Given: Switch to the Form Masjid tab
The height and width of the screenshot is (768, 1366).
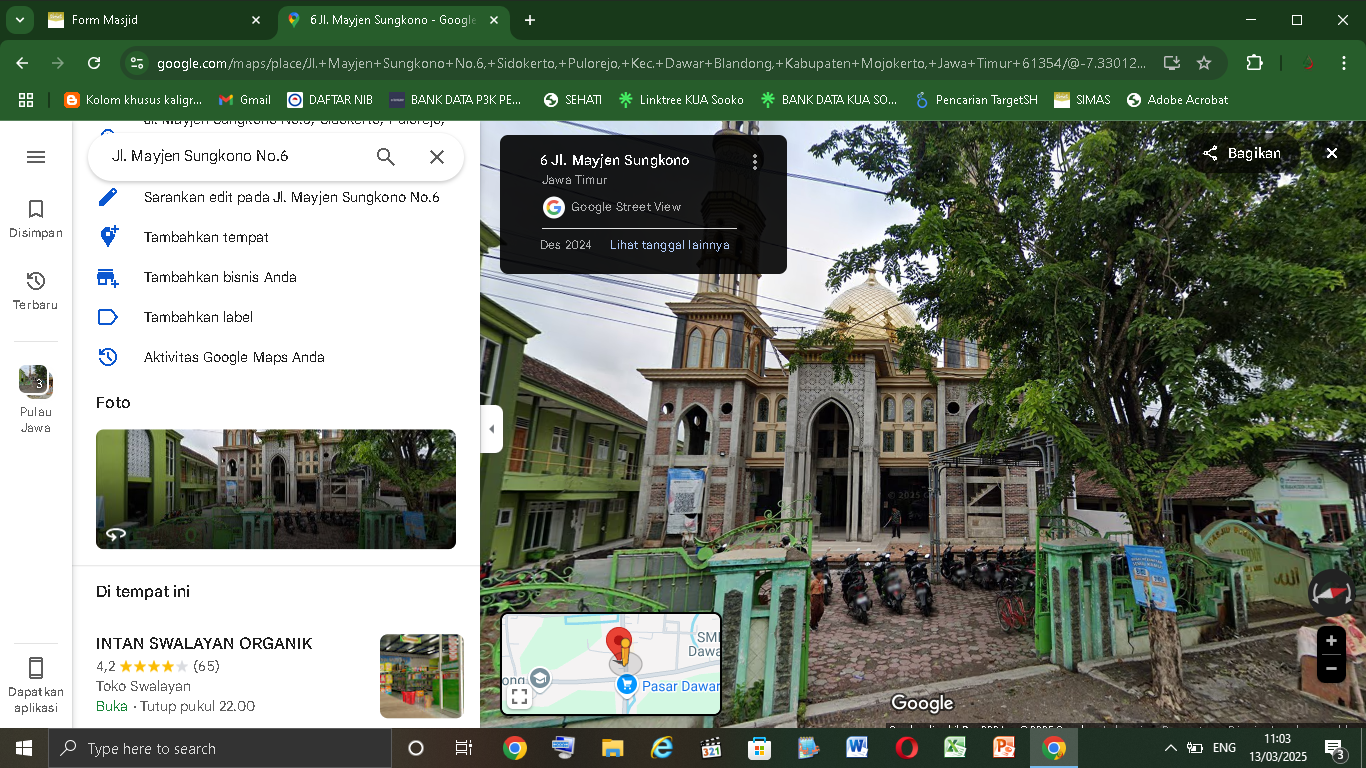Looking at the screenshot, I should tap(150, 20).
